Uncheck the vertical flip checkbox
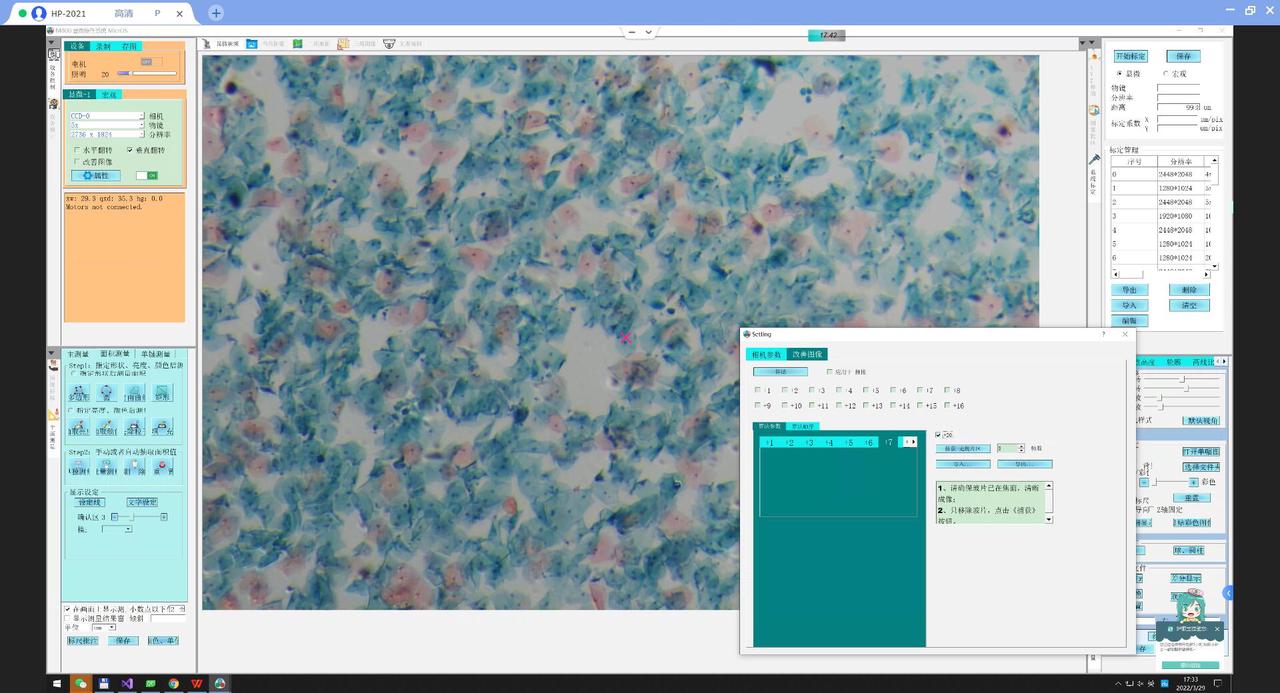Screen dimensions: 1280x693 pyautogui.click(x=130, y=150)
